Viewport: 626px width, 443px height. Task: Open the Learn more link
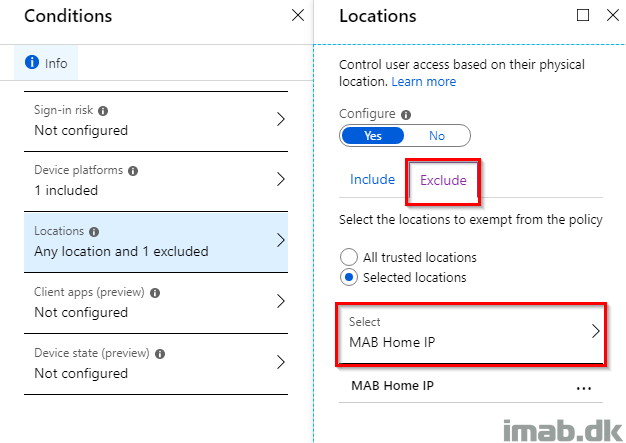(424, 82)
